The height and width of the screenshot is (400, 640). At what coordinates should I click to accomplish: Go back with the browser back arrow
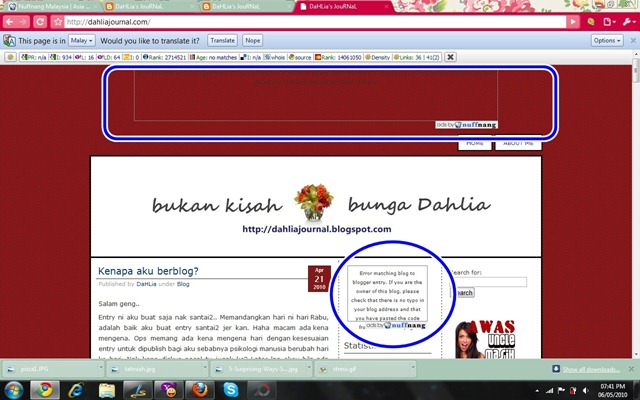[x=10, y=22]
